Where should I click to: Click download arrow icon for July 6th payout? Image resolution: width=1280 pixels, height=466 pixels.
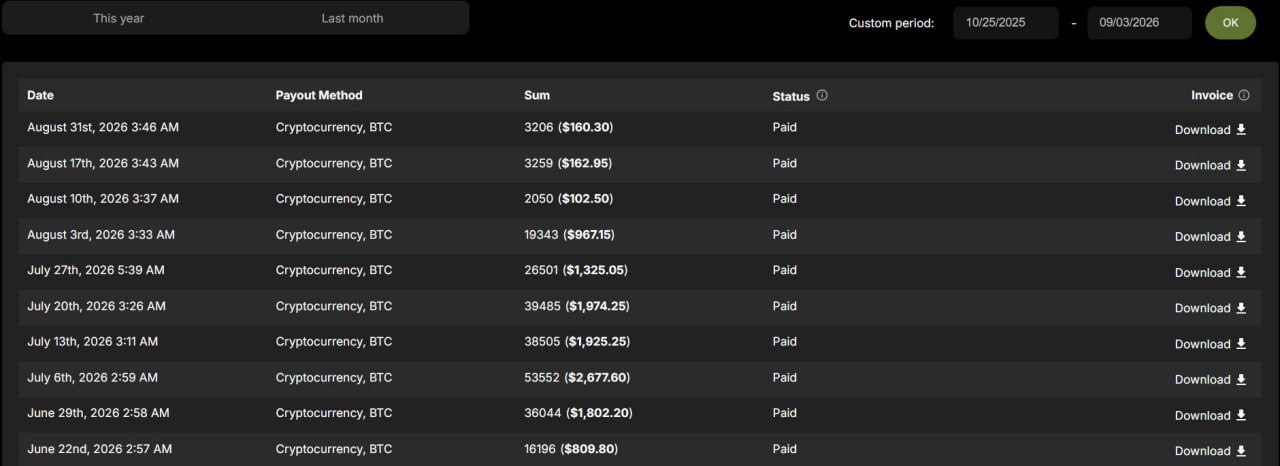click(x=1241, y=379)
